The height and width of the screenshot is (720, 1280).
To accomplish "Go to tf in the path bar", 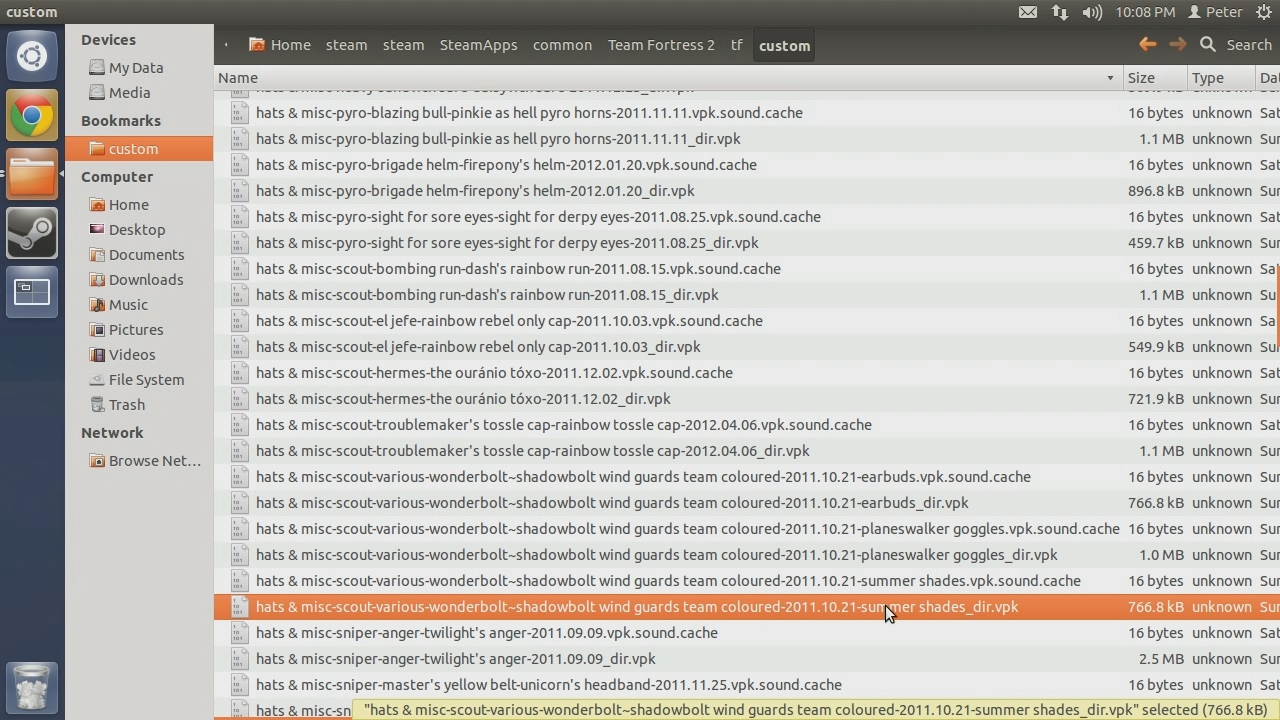I will (736, 45).
